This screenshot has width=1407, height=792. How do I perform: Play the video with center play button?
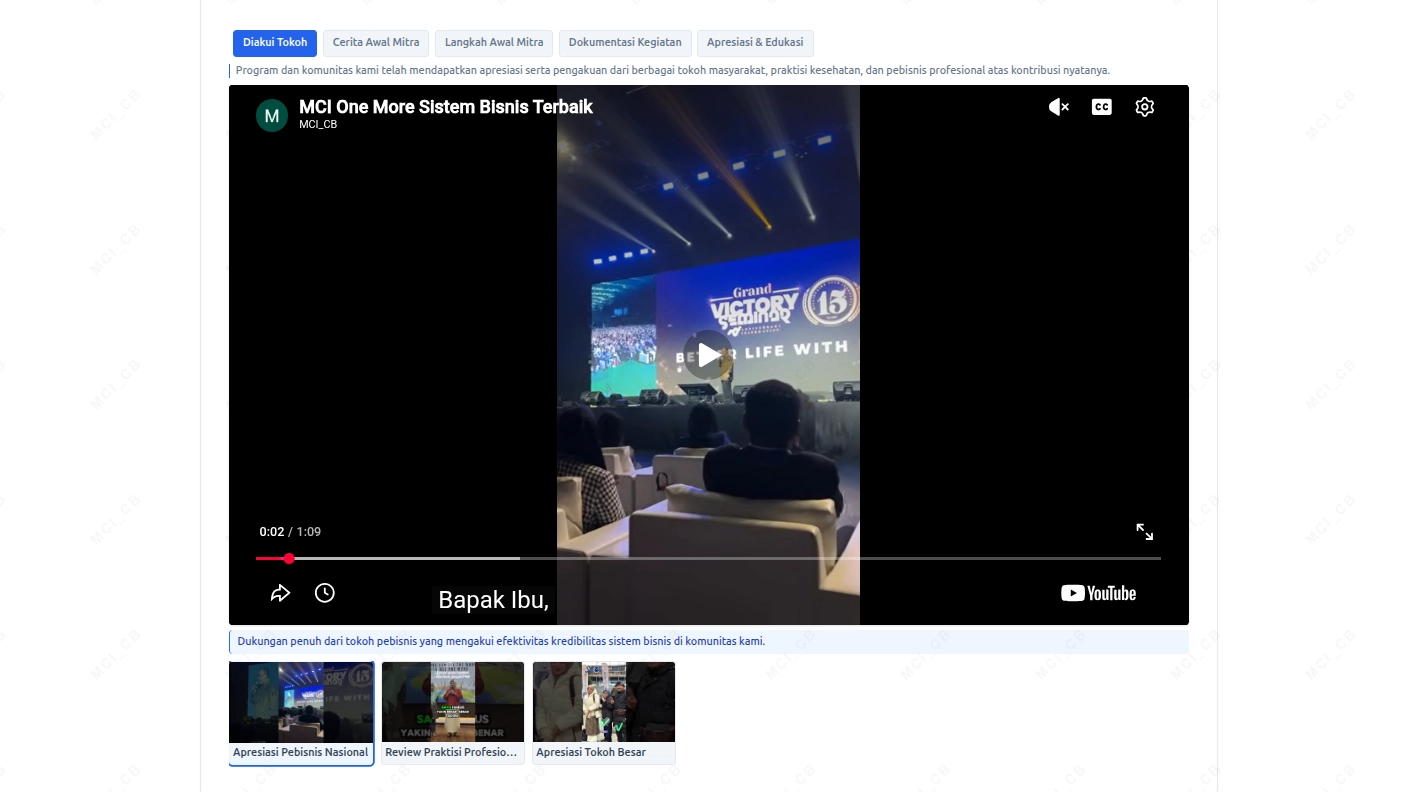pos(708,355)
